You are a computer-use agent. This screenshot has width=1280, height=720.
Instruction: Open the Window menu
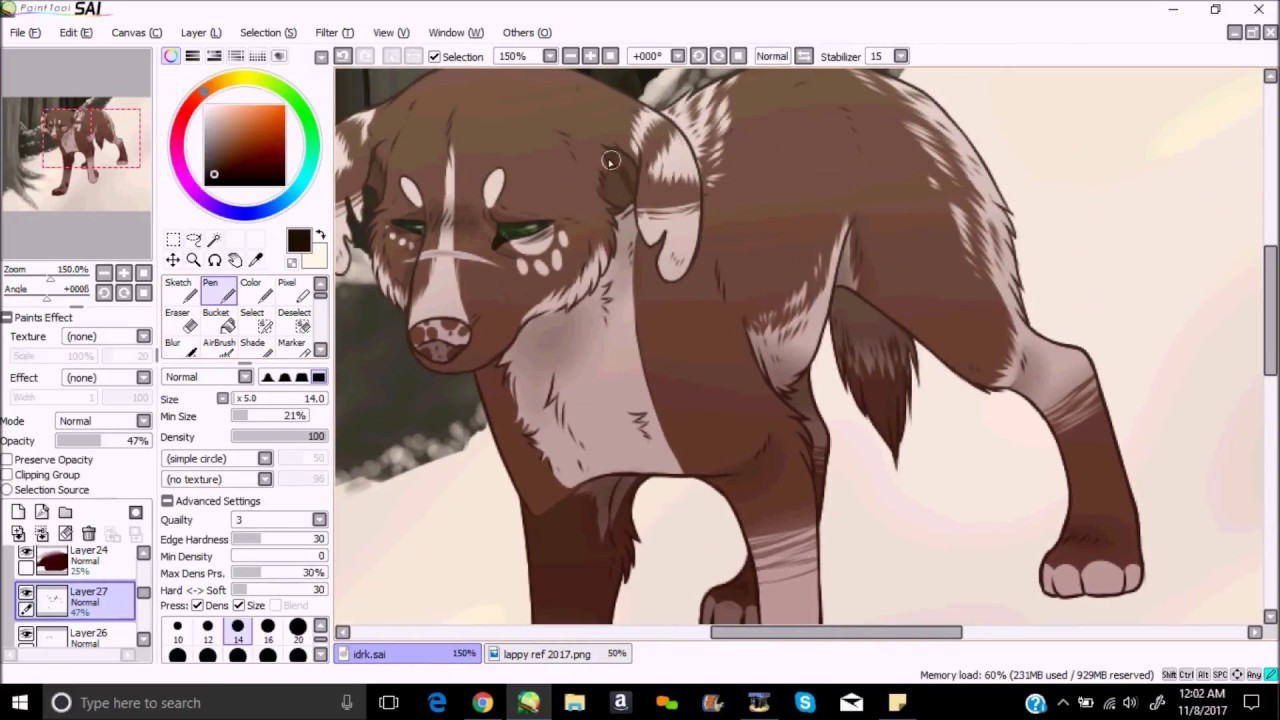click(456, 32)
